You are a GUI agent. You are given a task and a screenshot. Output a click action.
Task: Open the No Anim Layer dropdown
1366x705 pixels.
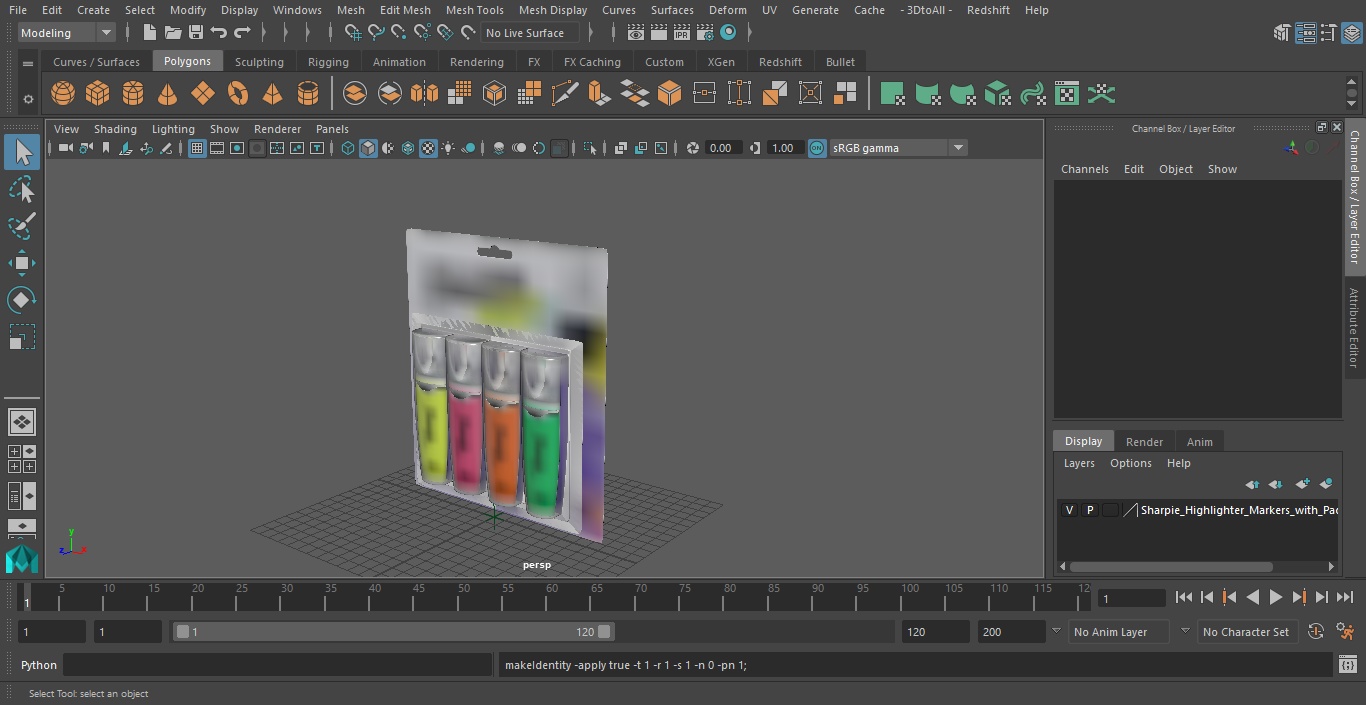(1118, 632)
